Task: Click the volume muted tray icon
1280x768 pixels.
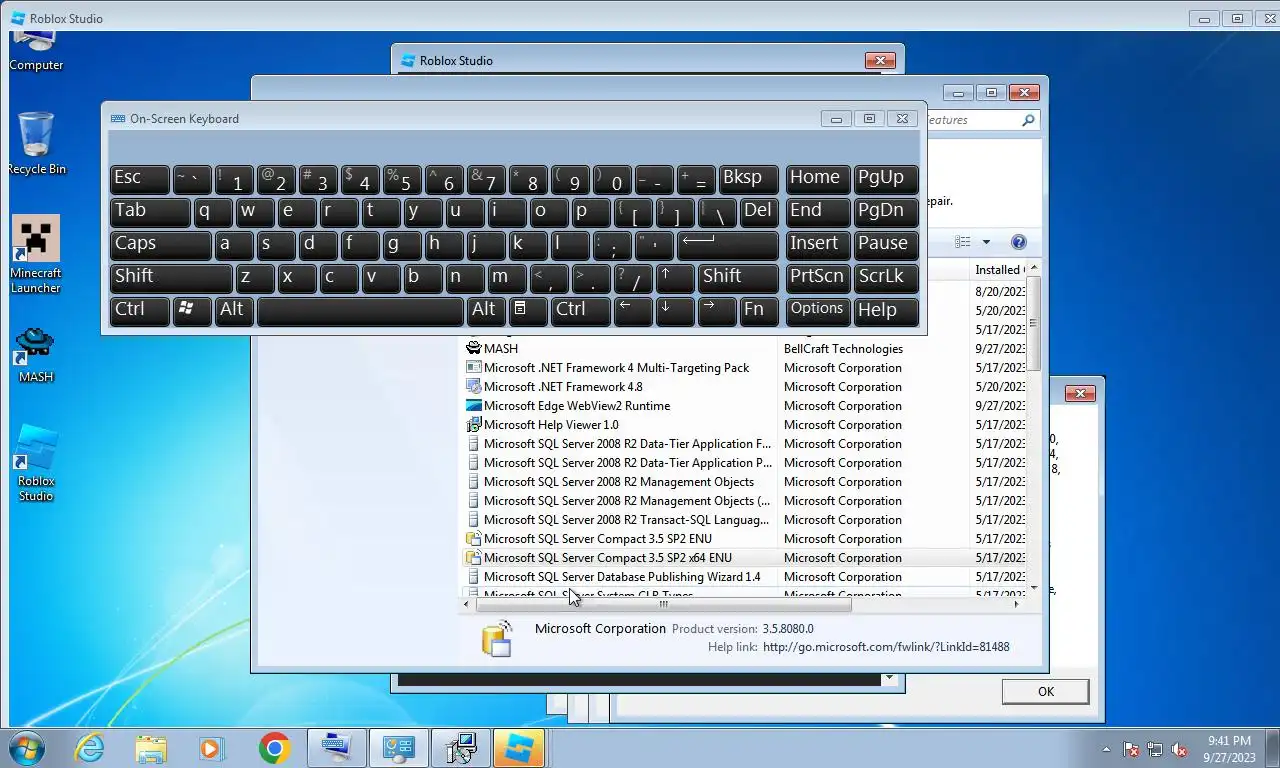Action: pyautogui.click(x=1179, y=749)
